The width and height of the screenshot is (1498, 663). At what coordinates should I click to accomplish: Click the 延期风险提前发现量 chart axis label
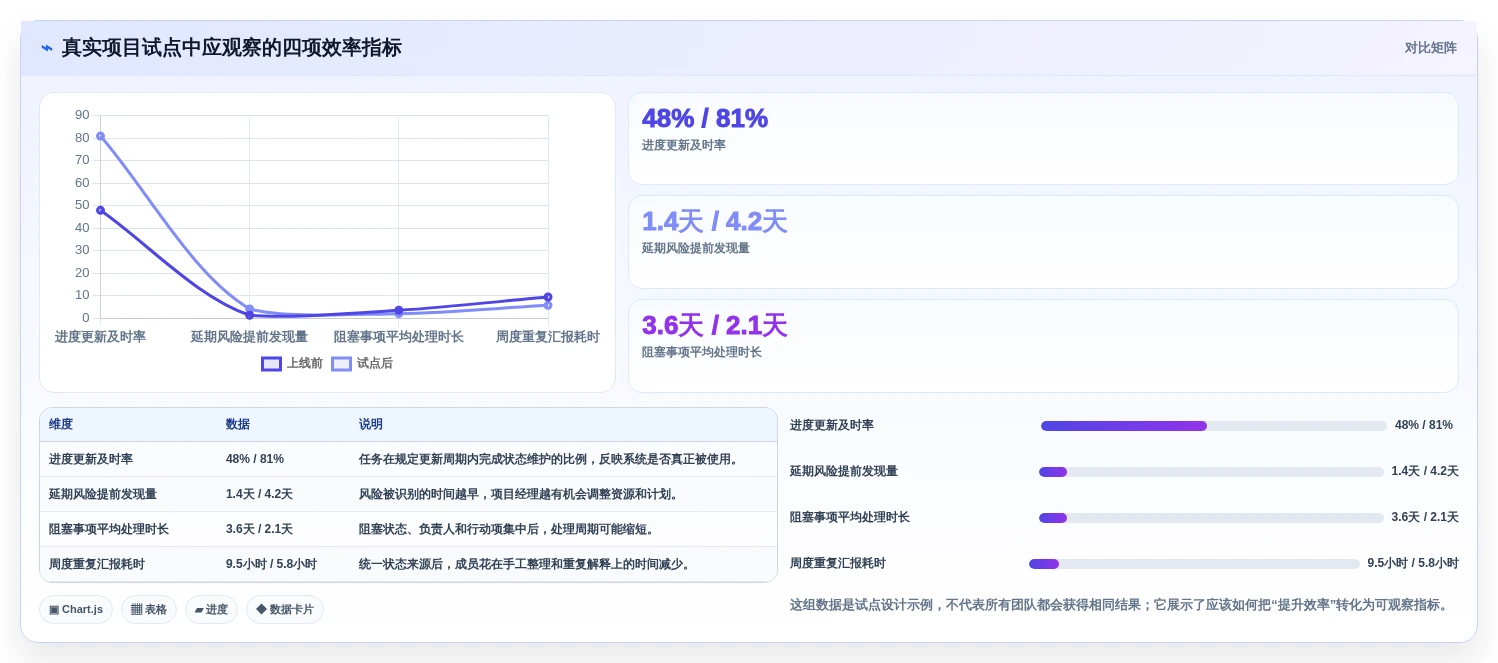click(x=249, y=337)
